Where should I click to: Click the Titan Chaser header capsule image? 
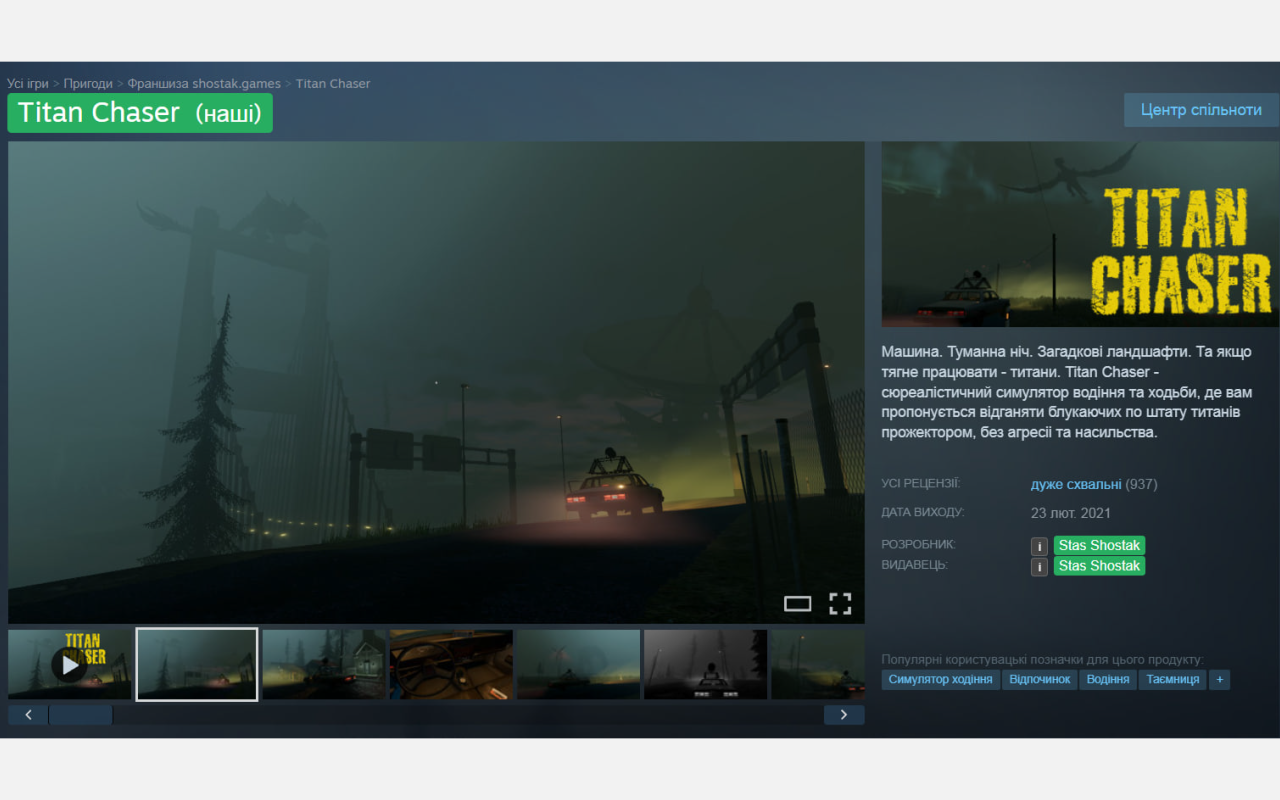1080,234
